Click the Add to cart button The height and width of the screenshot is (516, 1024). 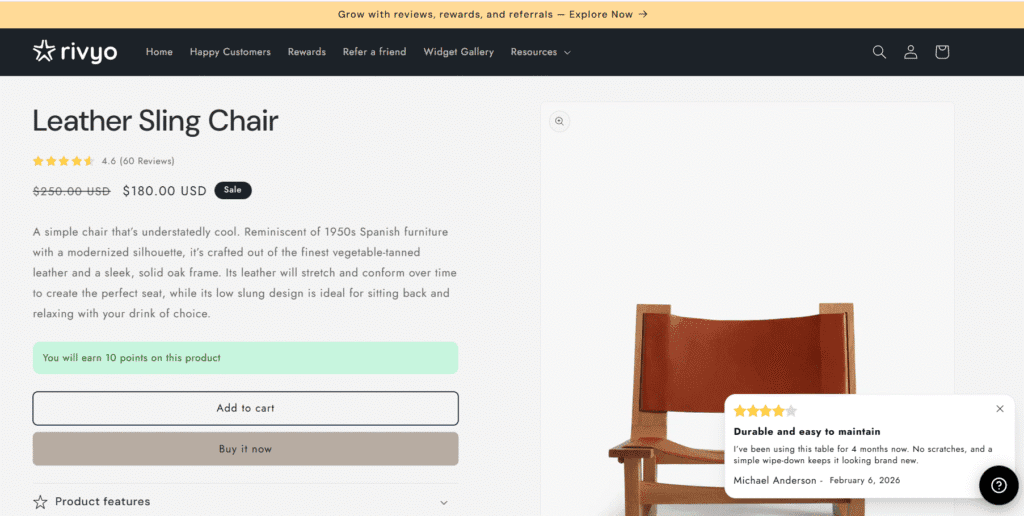tap(245, 408)
